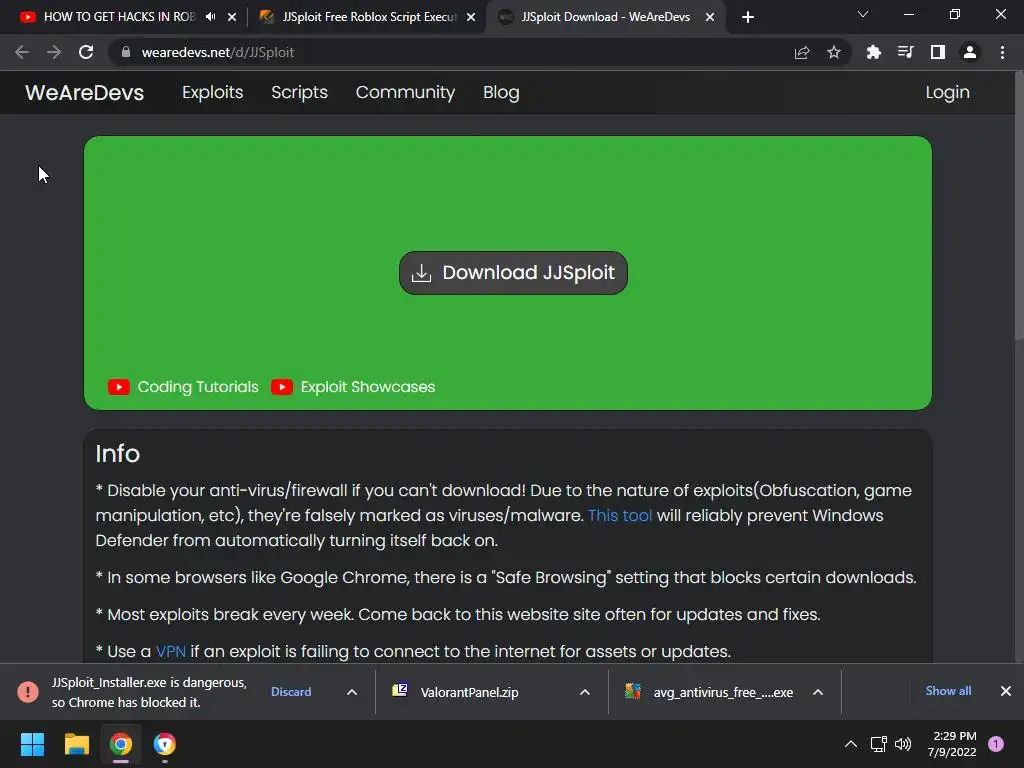This screenshot has height=768, width=1024.
Task: Follow the 'This tool' hyperlink
Action: [x=620, y=515]
